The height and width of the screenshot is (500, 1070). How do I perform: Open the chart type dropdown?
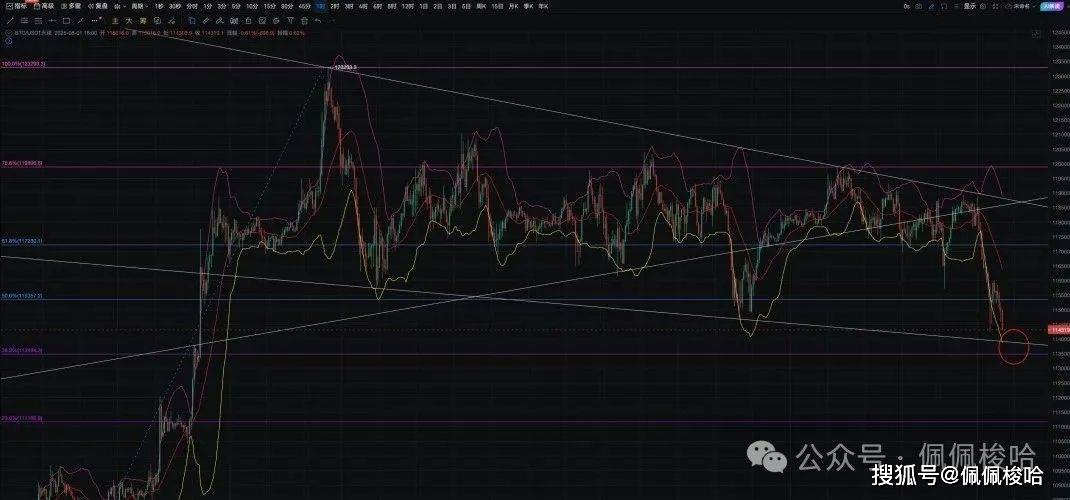point(119,6)
